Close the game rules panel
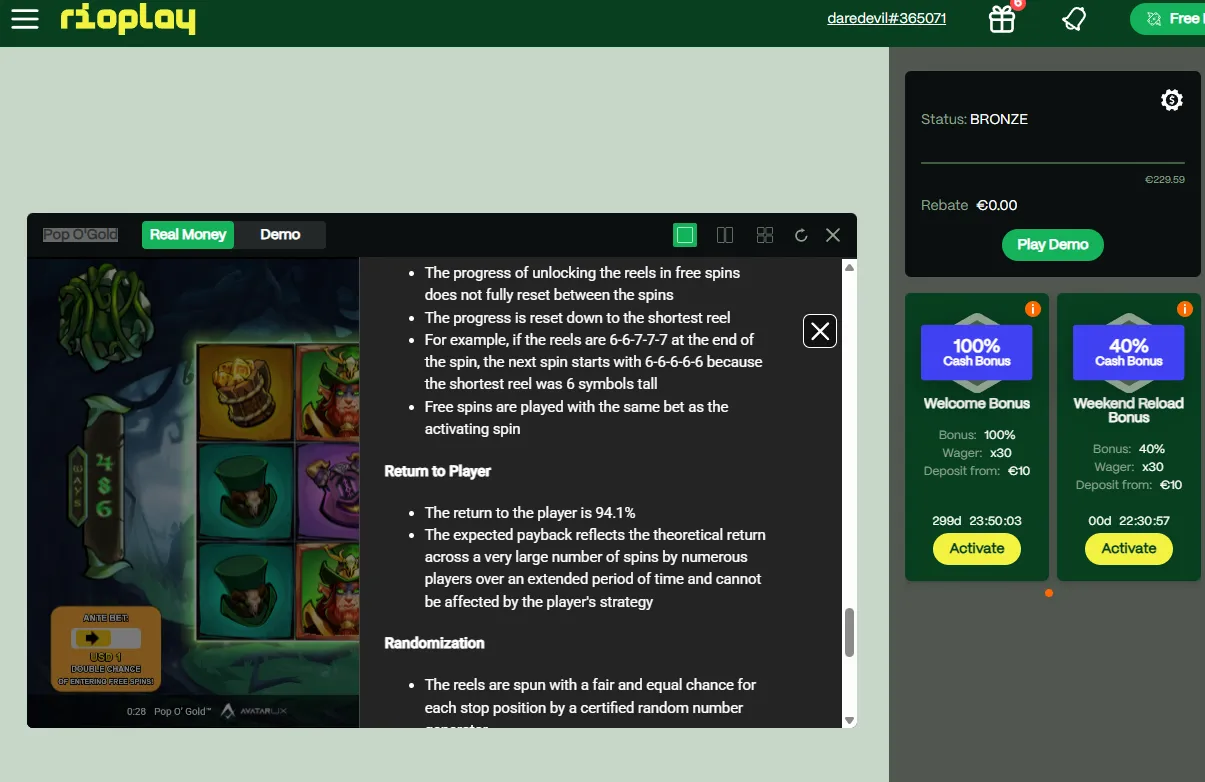This screenshot has height=782, width=1205. point(820,331)
